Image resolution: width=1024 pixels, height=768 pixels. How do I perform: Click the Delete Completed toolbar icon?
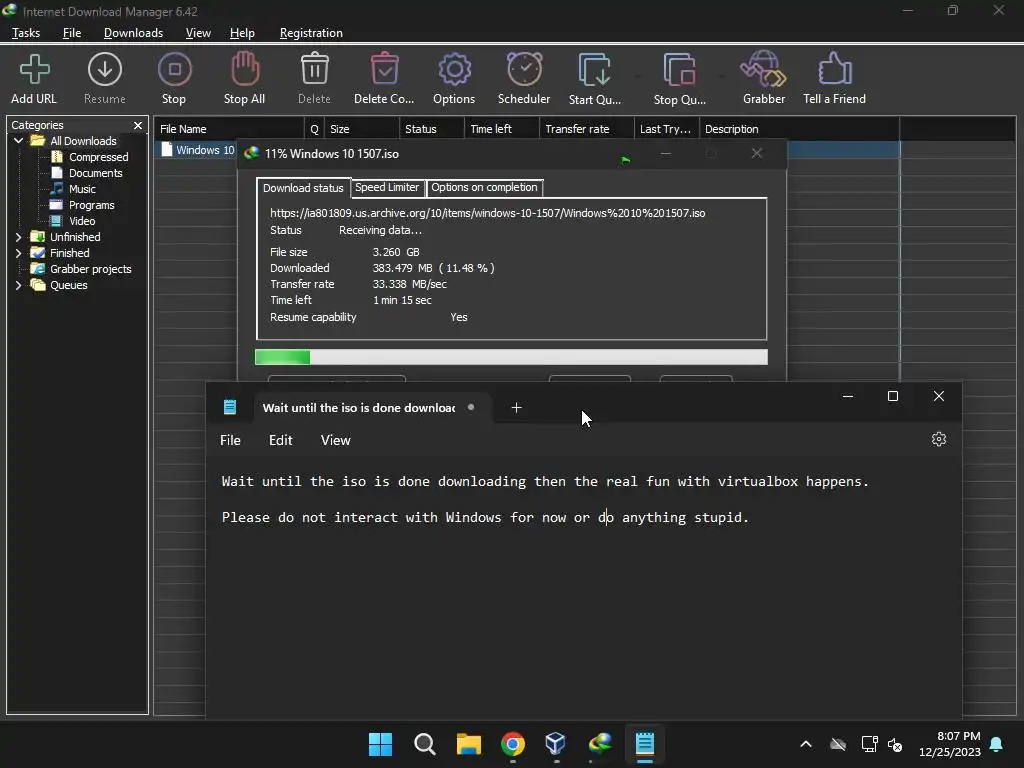tap(384, 69)
